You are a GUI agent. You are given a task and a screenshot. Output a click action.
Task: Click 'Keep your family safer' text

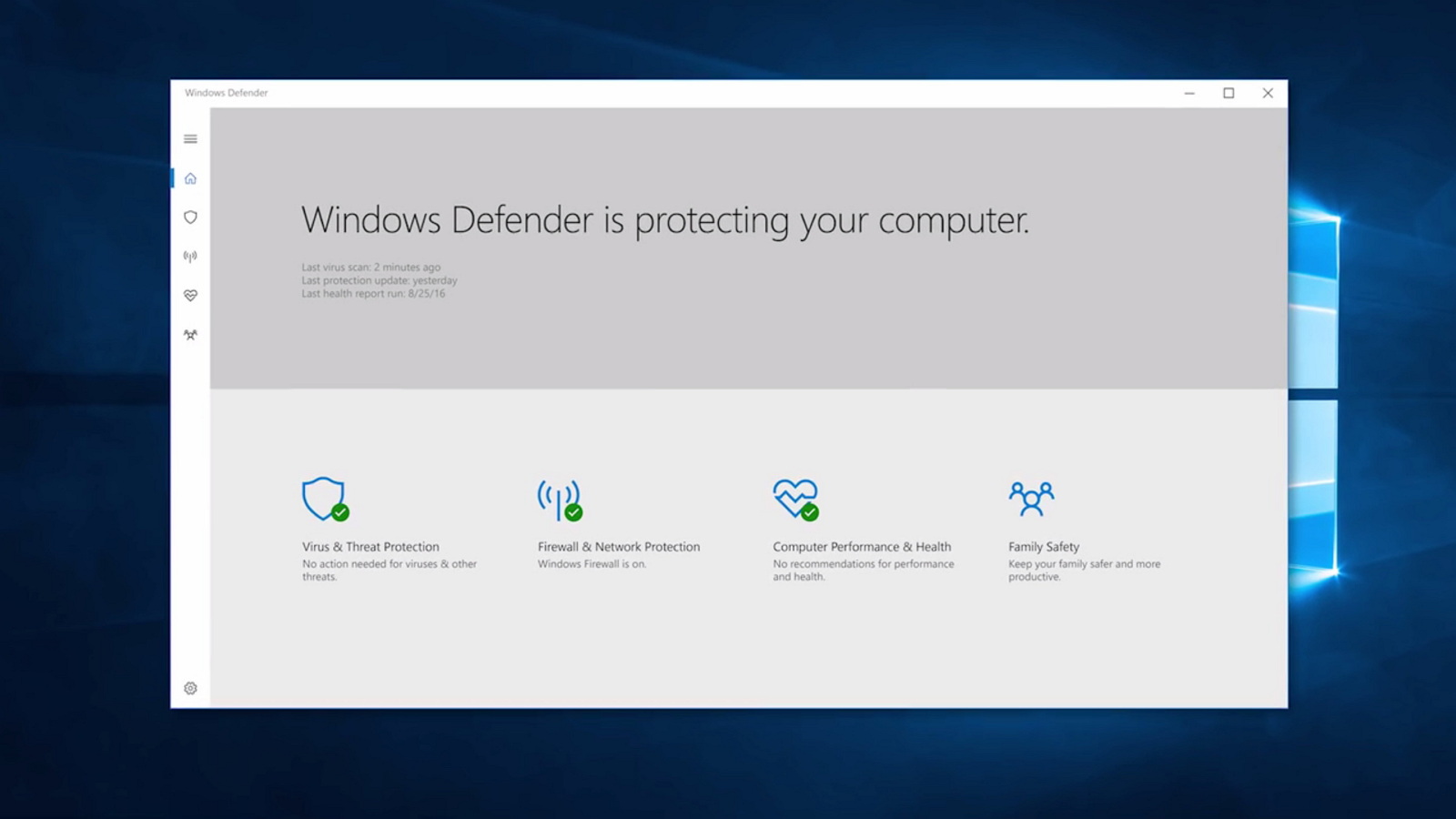(x=1084, y=570)
